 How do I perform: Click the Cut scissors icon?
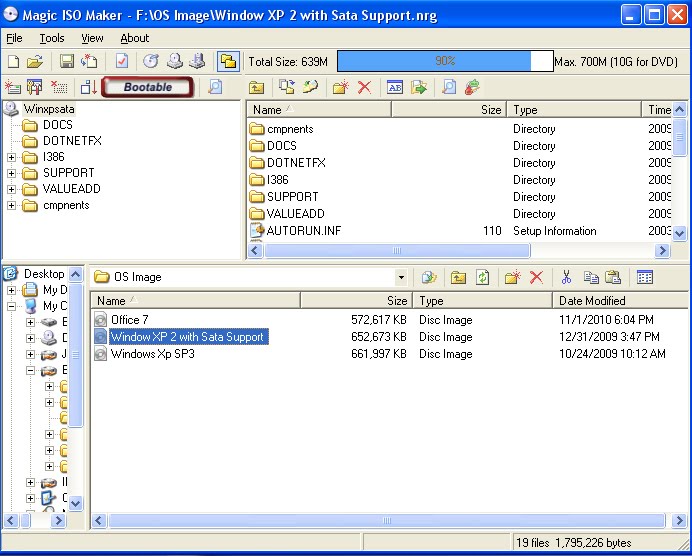(566, 278)
